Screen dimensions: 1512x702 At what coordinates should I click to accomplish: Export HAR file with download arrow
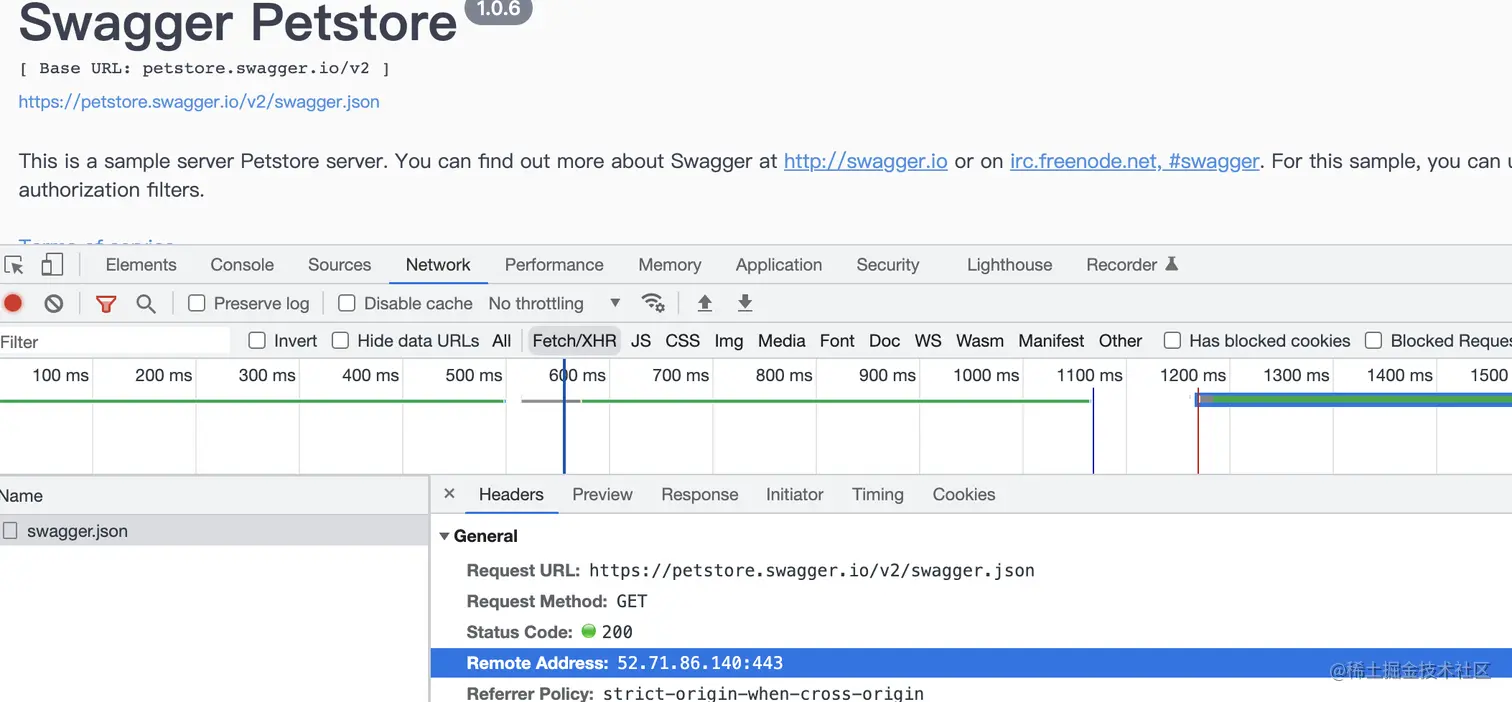[x=745, y=303]
